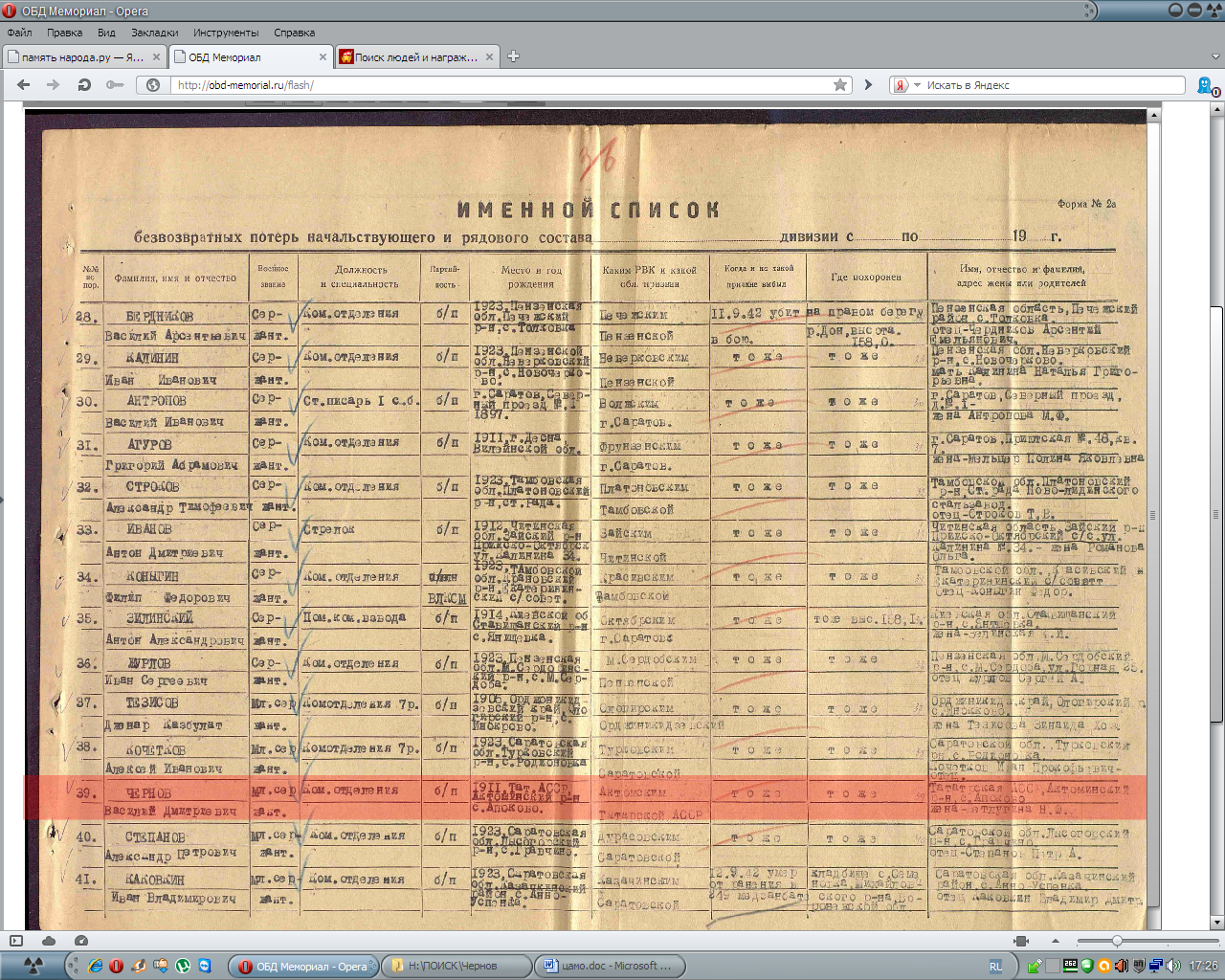Click the highlighted record ЧЕРНОВ row 39
This screenshot has width=1225, height=980.
coord(585,798)
